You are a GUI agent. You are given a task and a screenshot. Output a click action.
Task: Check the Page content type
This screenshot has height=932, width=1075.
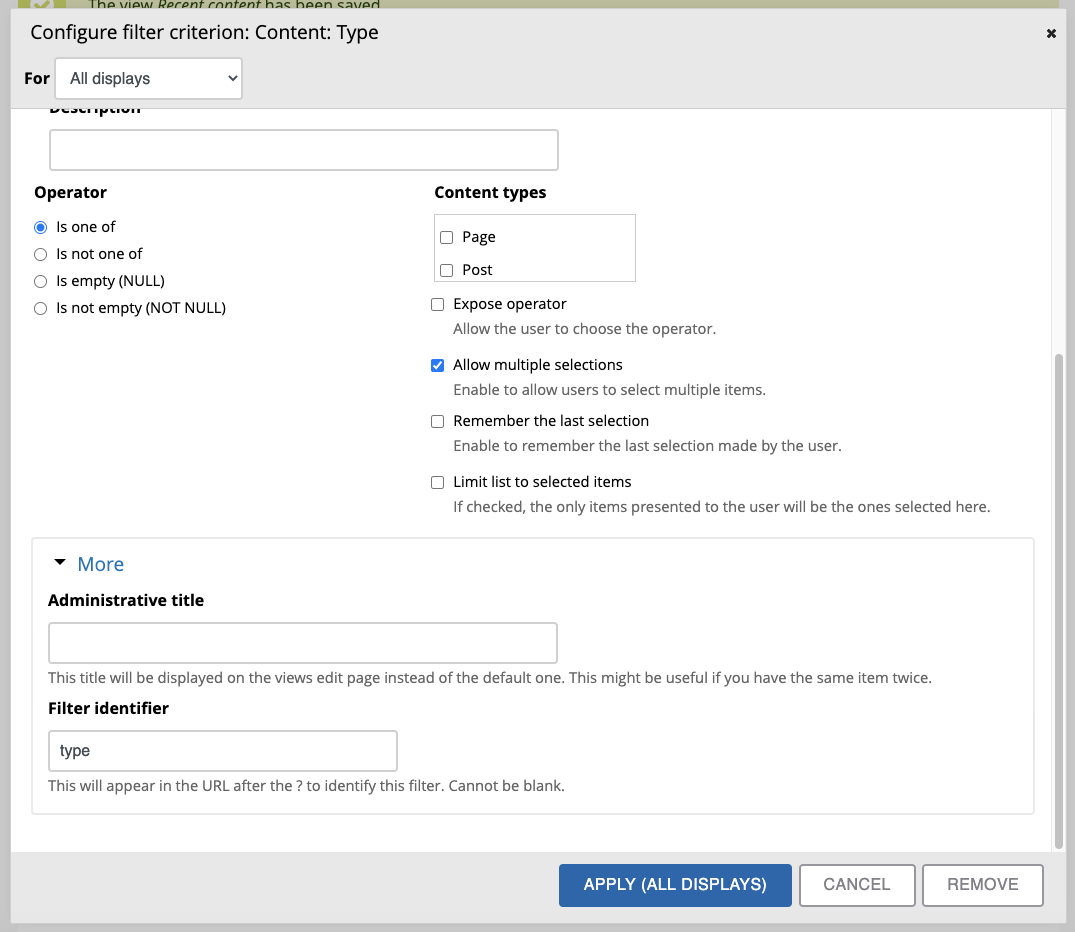click(446, 237)
